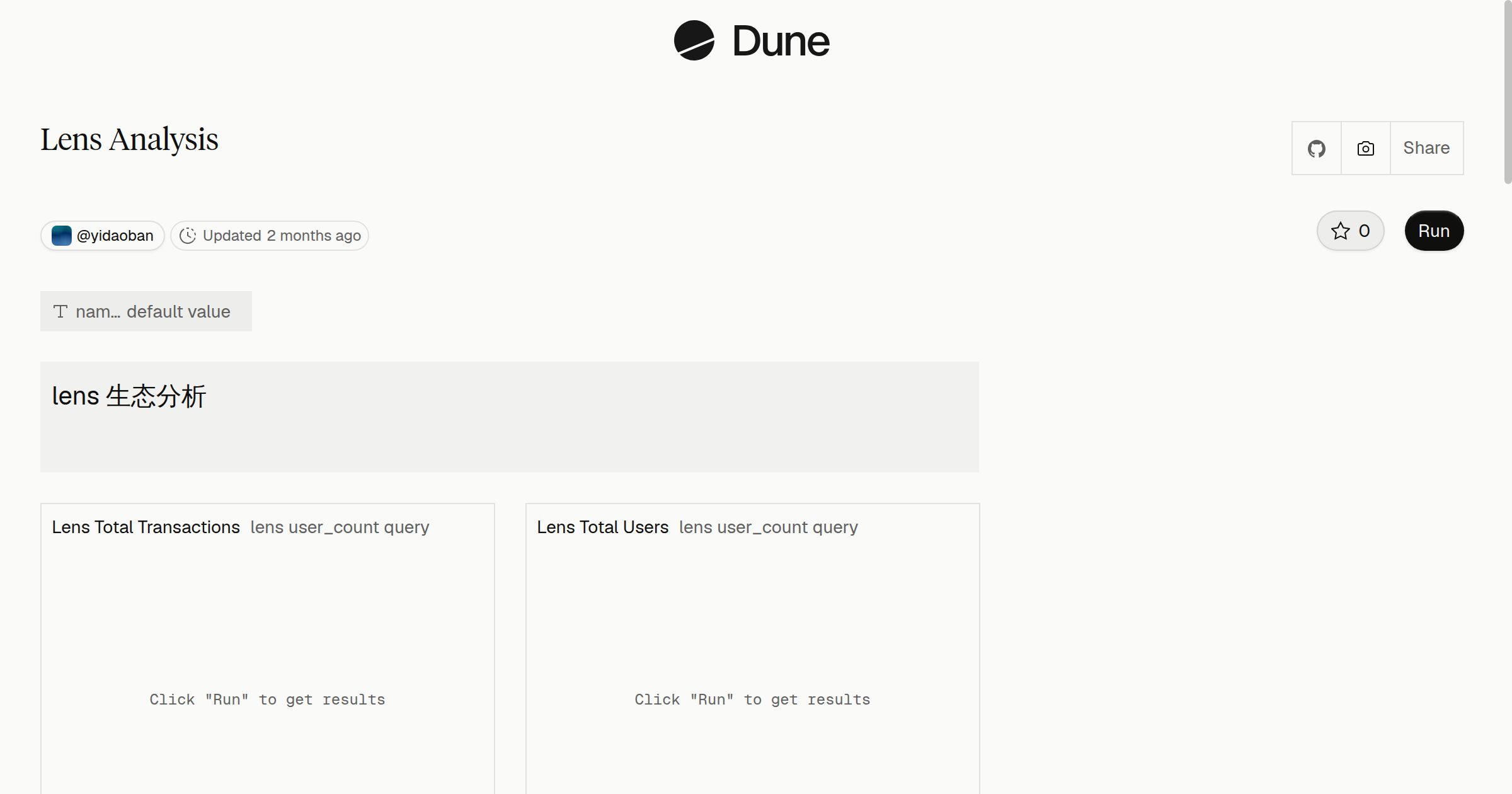The height and width of the screenshot is (794, 1512).
Task: Click the yidaoban avatar image
Action: (x=61, y=236)
